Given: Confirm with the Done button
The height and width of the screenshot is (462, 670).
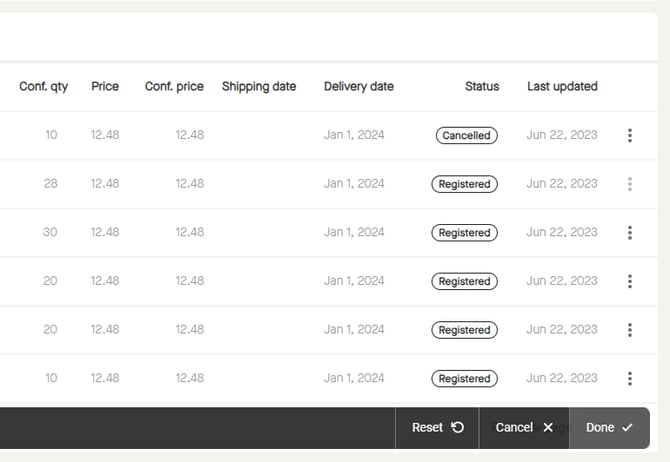Looking at the screenshot, I should (609, 427).
